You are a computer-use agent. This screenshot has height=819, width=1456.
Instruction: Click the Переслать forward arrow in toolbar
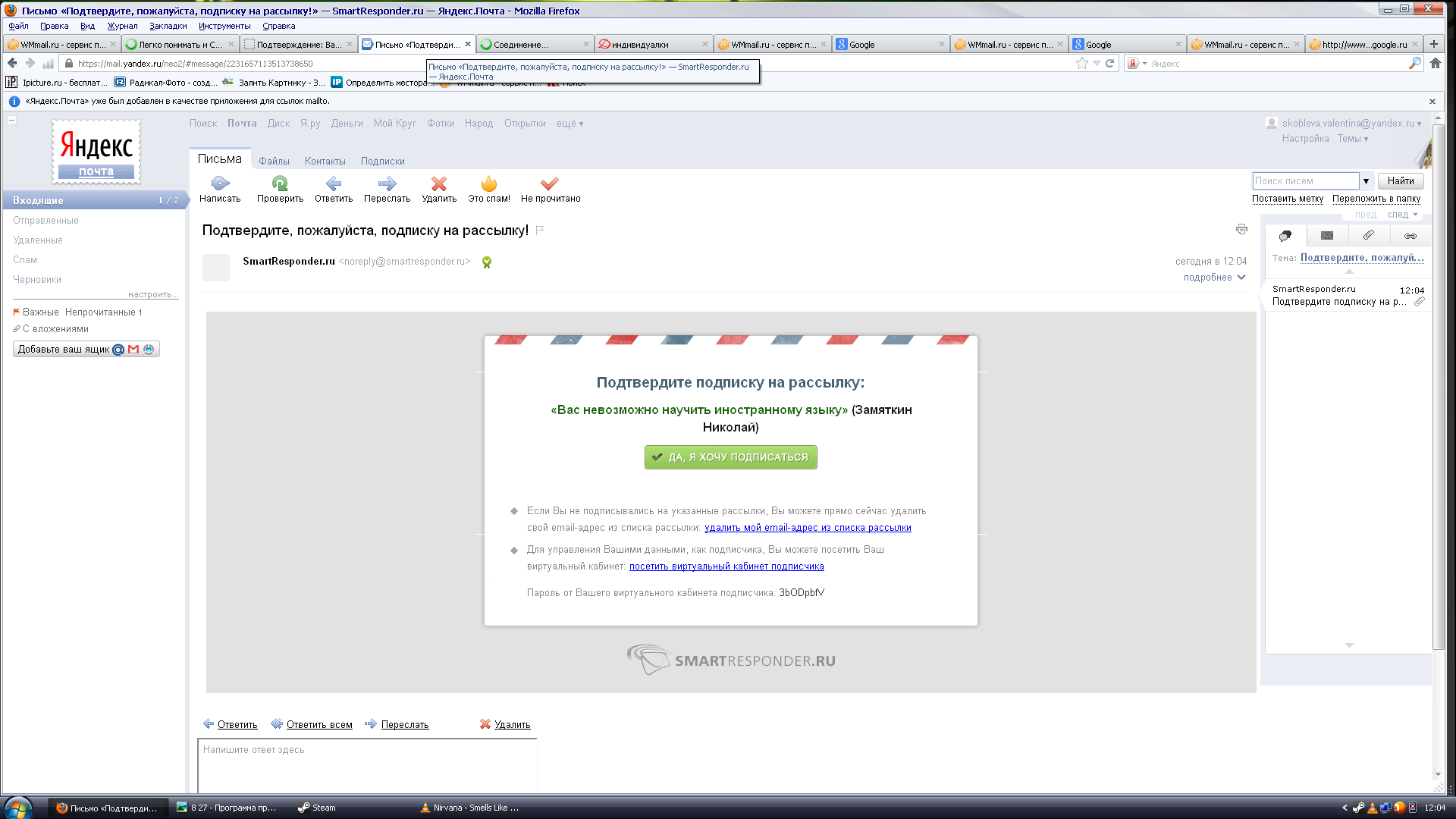(387, 184)
